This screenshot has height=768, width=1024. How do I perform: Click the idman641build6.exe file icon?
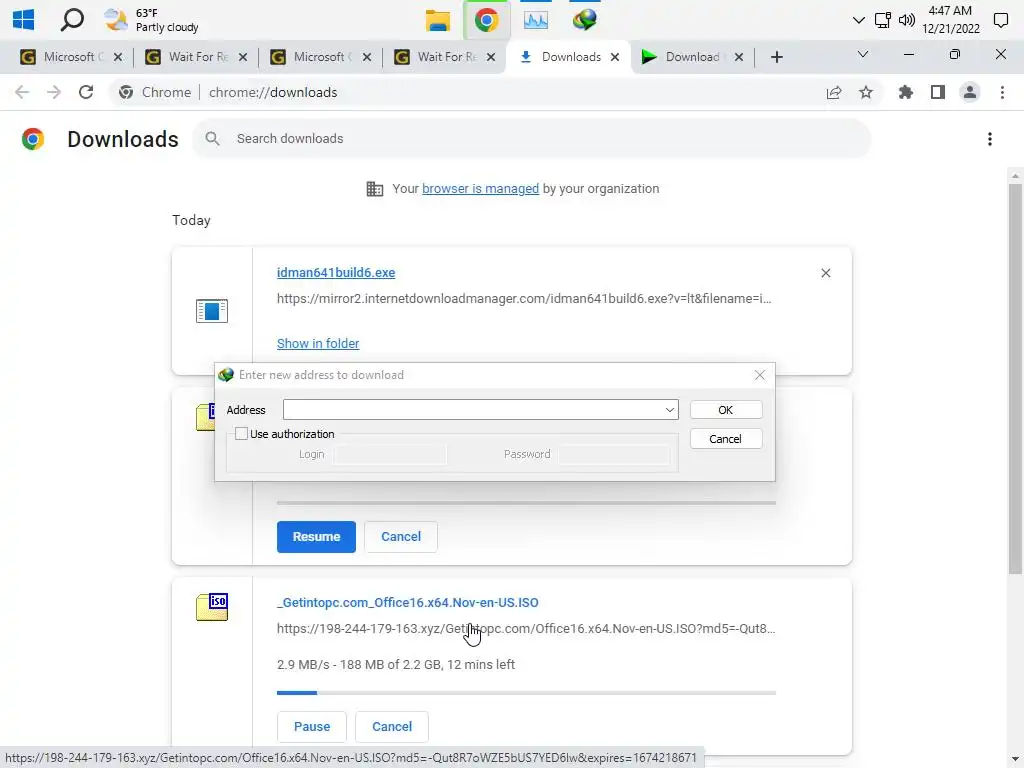(212, 311)
